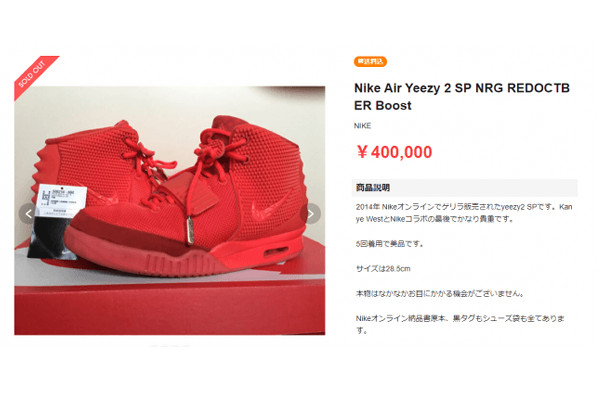600x400 pixels.
Task: Click the yen symbol beside the price
Action: pos(362,152)
